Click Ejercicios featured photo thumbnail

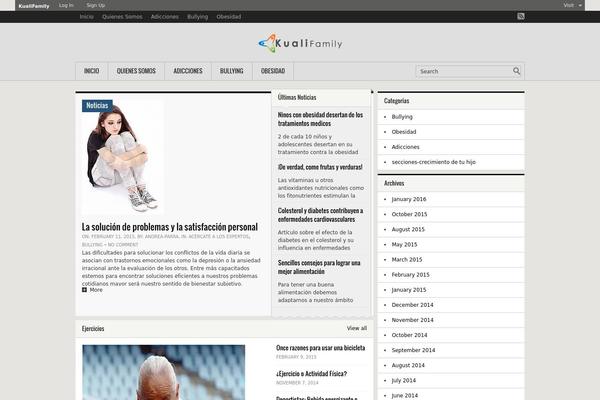click(164, 372)
